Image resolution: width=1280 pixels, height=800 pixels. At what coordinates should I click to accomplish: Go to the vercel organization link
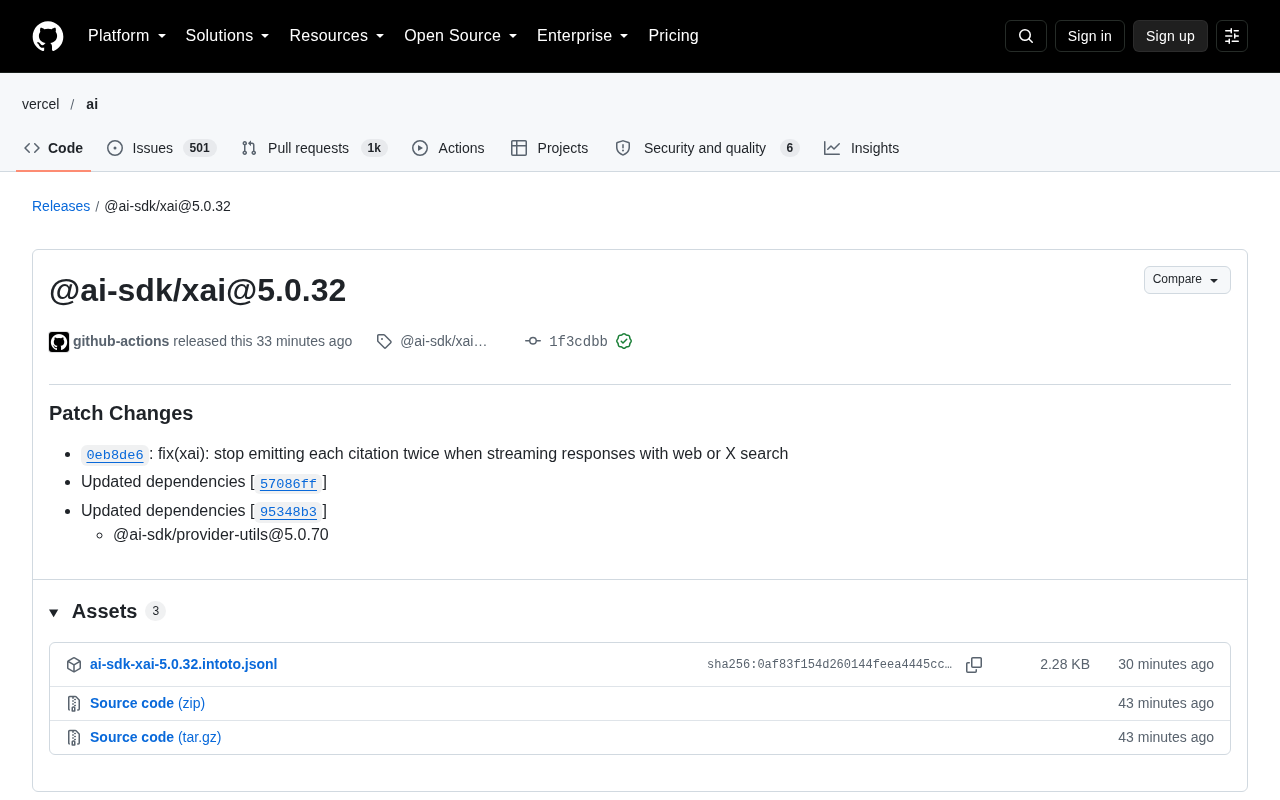pyautogui.click(x=41, y=104)
